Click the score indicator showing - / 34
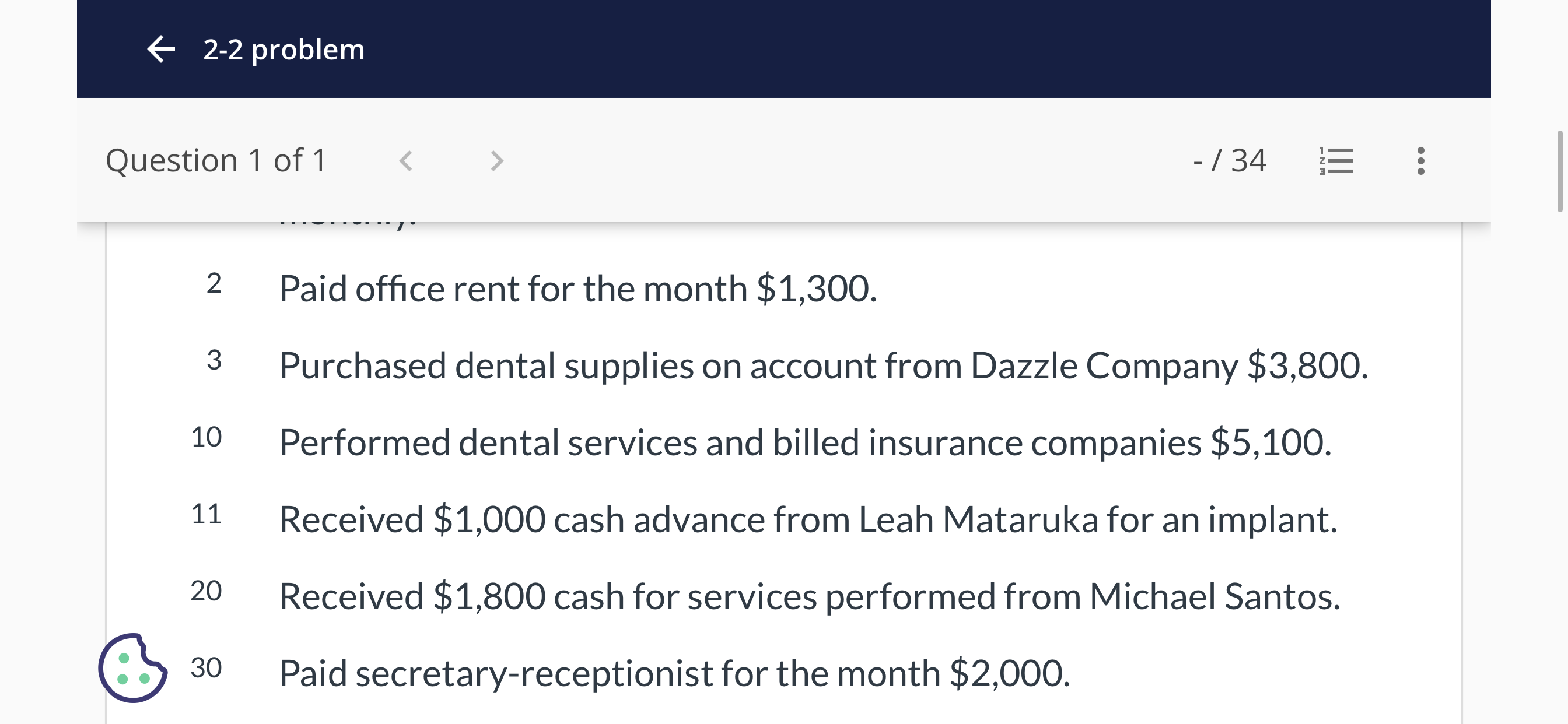 (x=1230, y=161)
